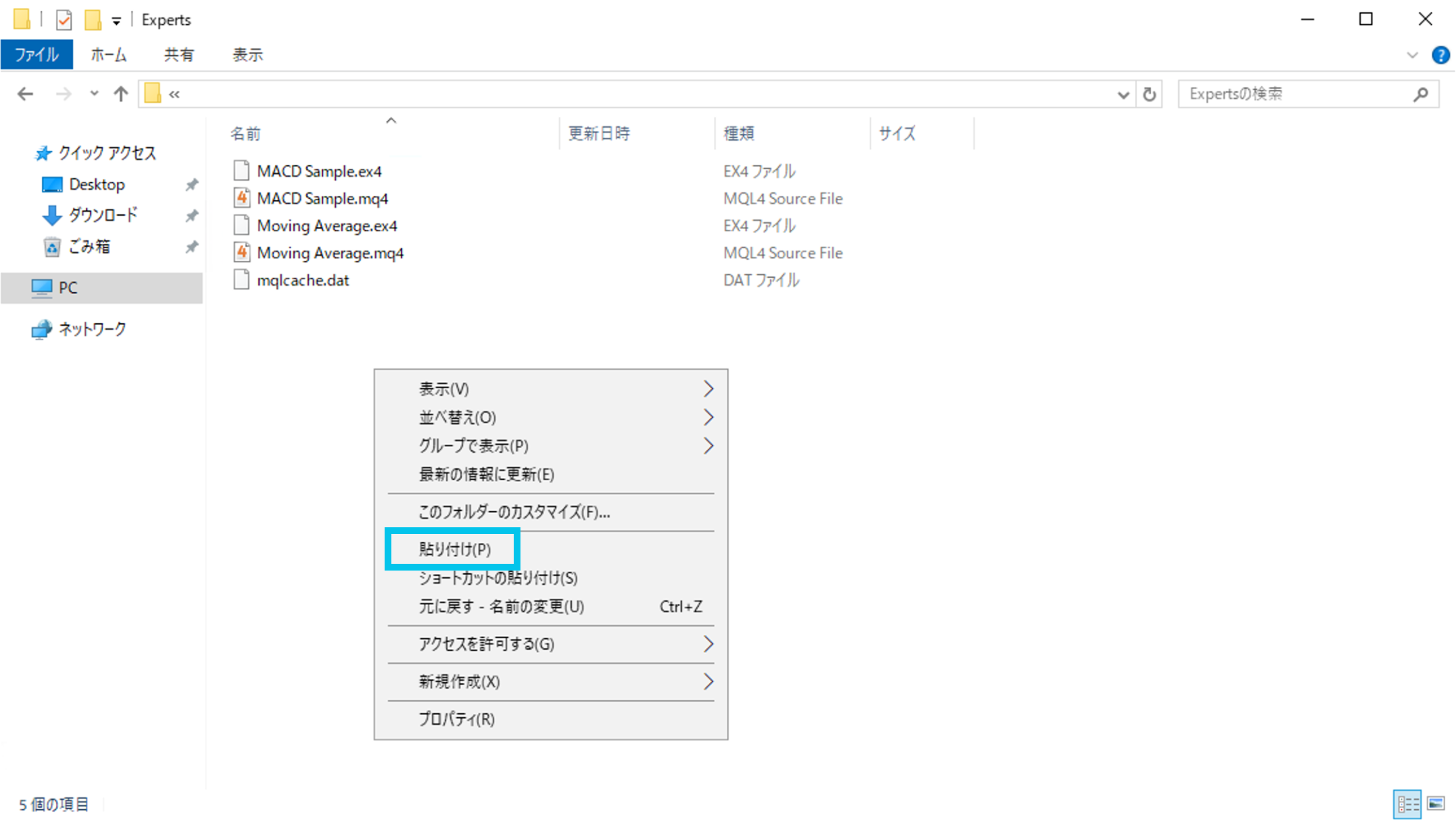Open the ホーム ribbon tab
This screenshot has height=820, width=1456.
coord(108,55)
